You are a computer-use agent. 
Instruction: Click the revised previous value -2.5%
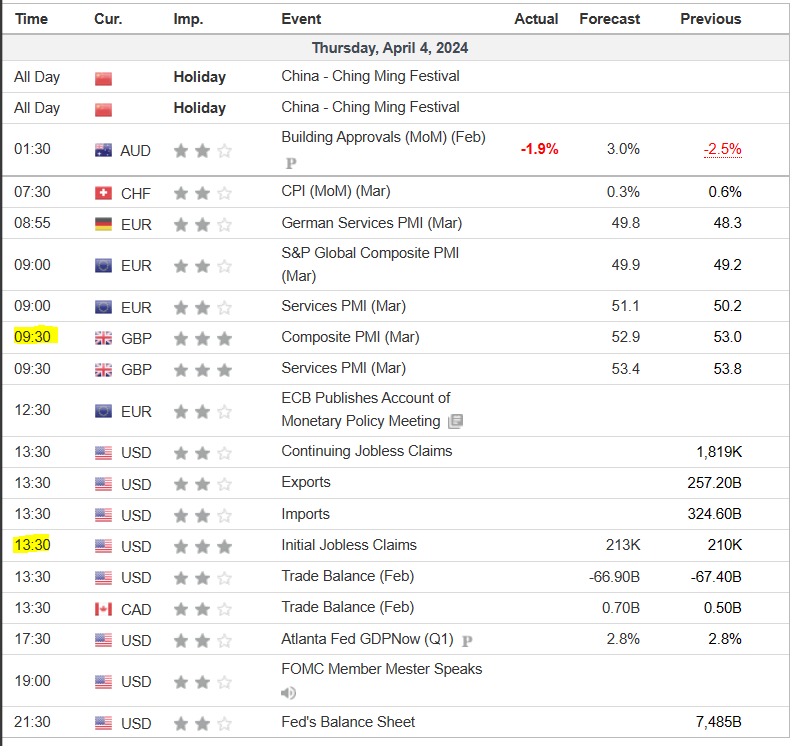coord(722,149)
